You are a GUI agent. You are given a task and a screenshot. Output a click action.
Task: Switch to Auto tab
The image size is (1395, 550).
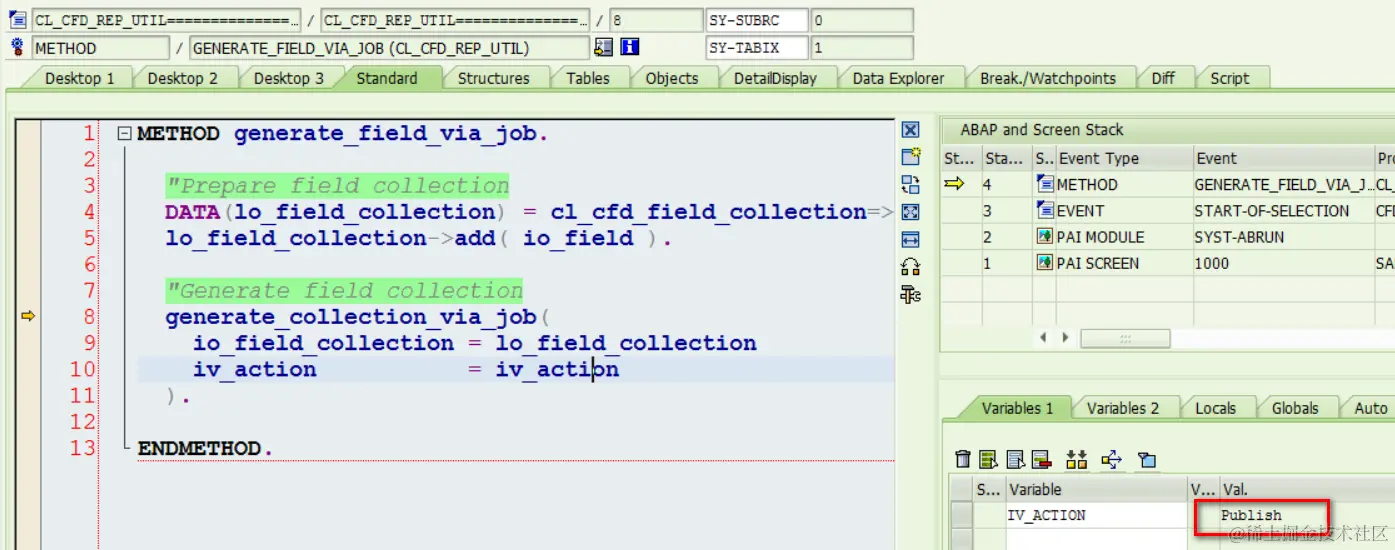(x=1370, y=408)
